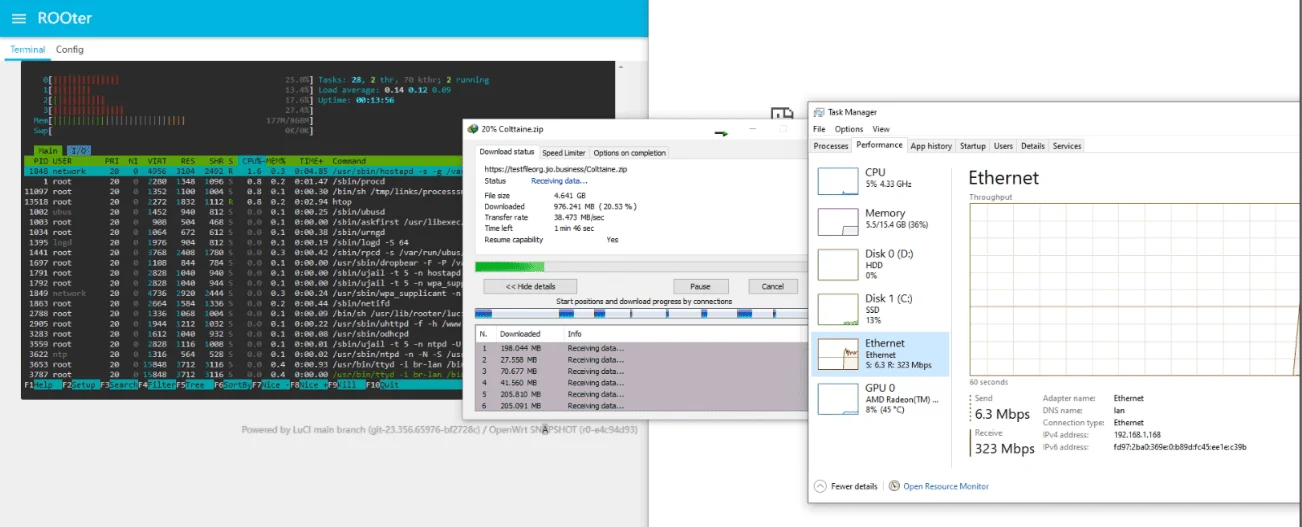Screen dimensions: 1302x527
Task: Select connection 1 row with 198.044 MB
Action: [x=641, y=347]
